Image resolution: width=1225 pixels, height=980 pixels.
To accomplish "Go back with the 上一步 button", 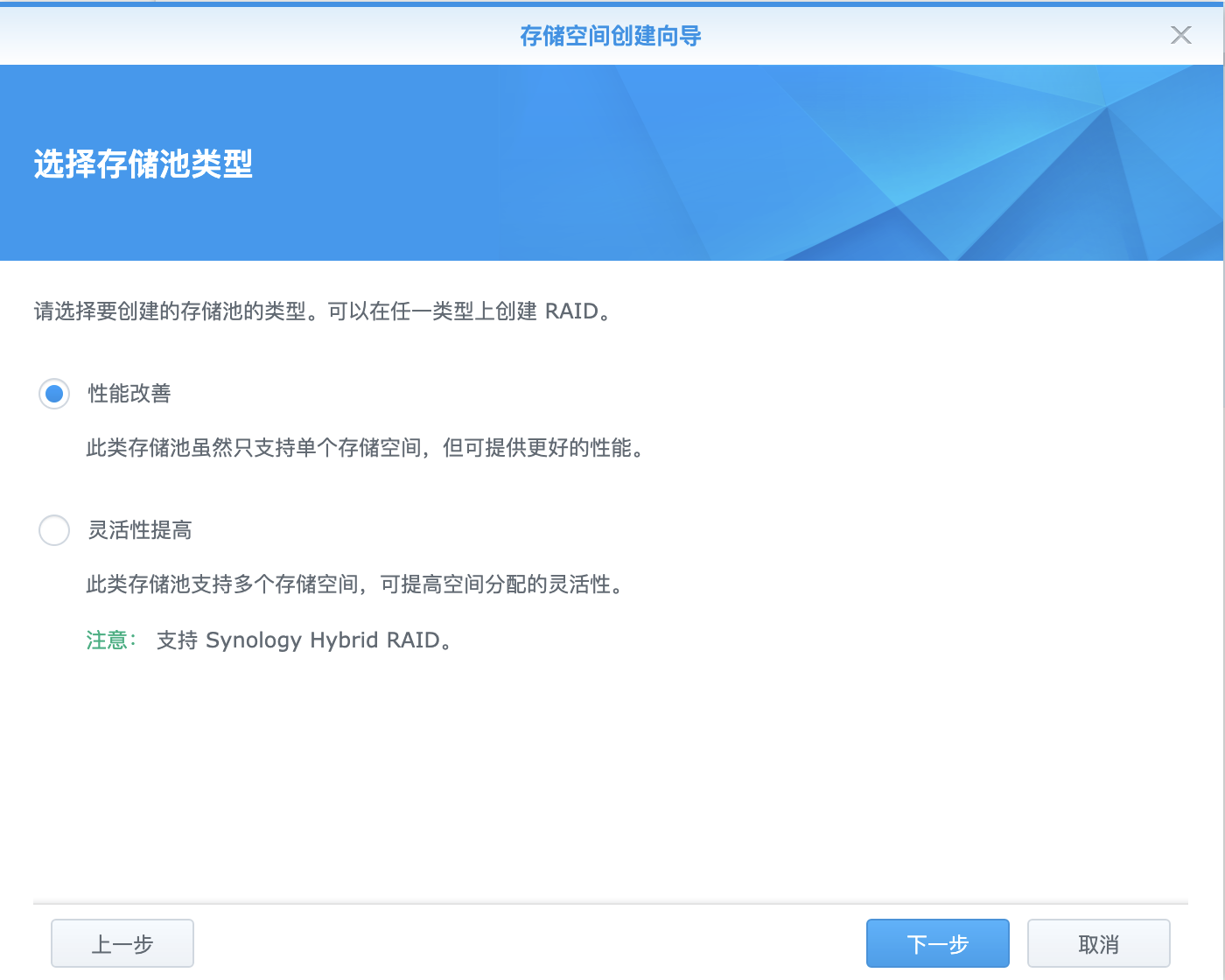I will tap(122, 943).
